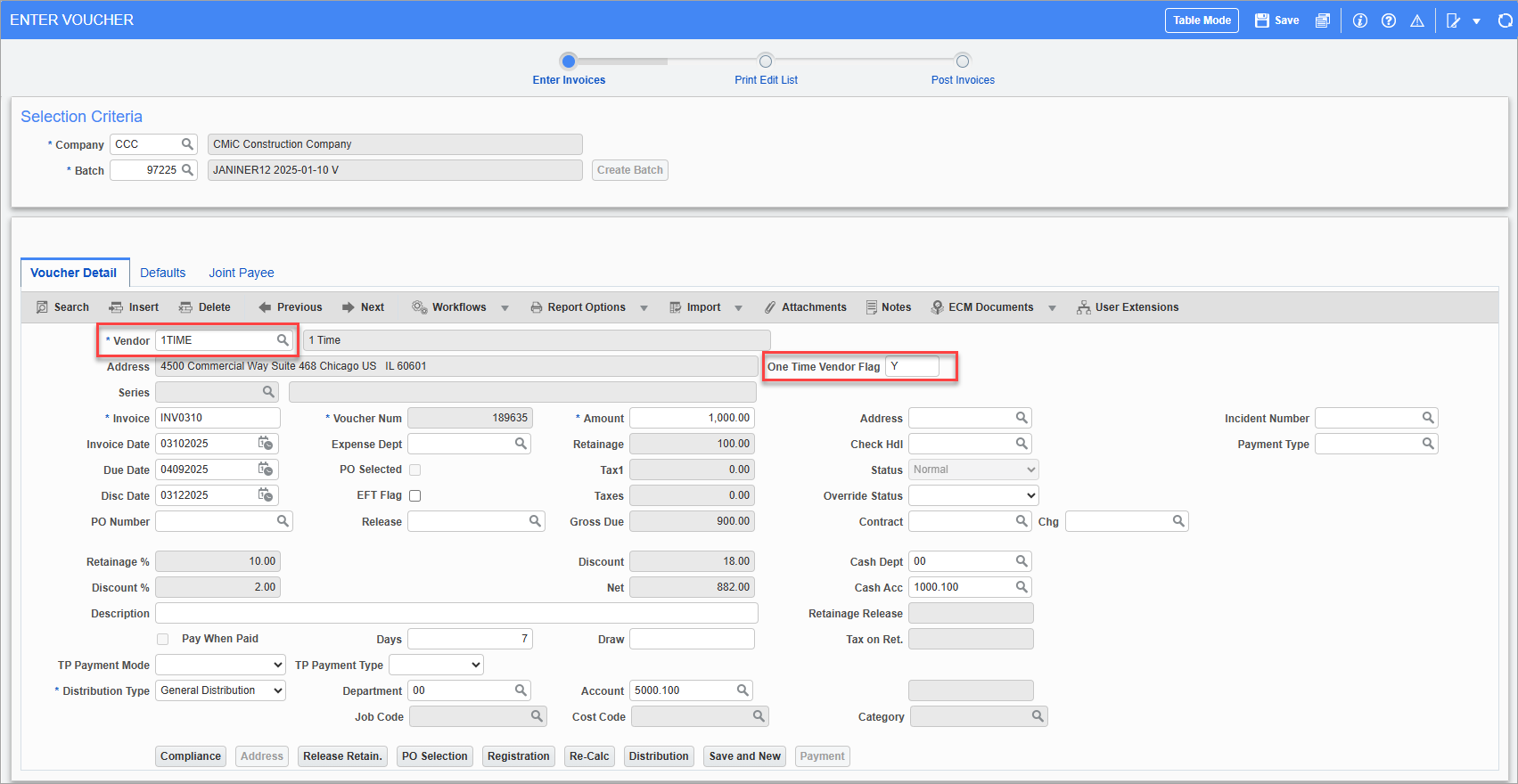This screenshot has height=784, width=1518.
Task: Open the Series lookup magnifier
Action: pos(268,392)
